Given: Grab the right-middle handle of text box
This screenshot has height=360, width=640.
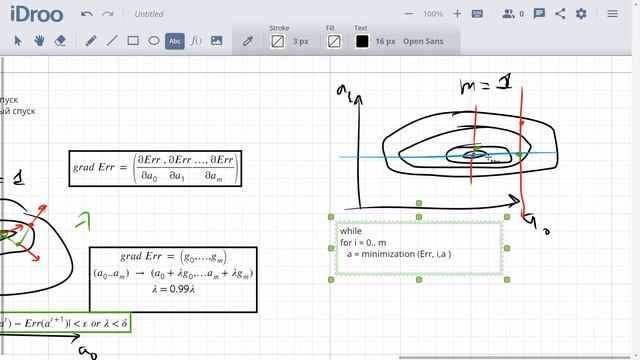Looking at the screenshot, I should click(x=507, y=248).
